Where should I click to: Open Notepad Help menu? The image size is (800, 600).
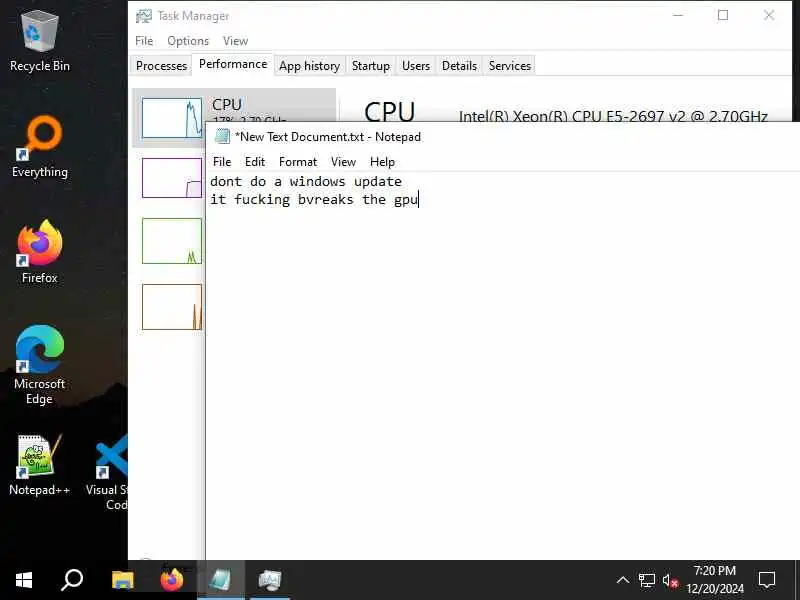[382, 162]
